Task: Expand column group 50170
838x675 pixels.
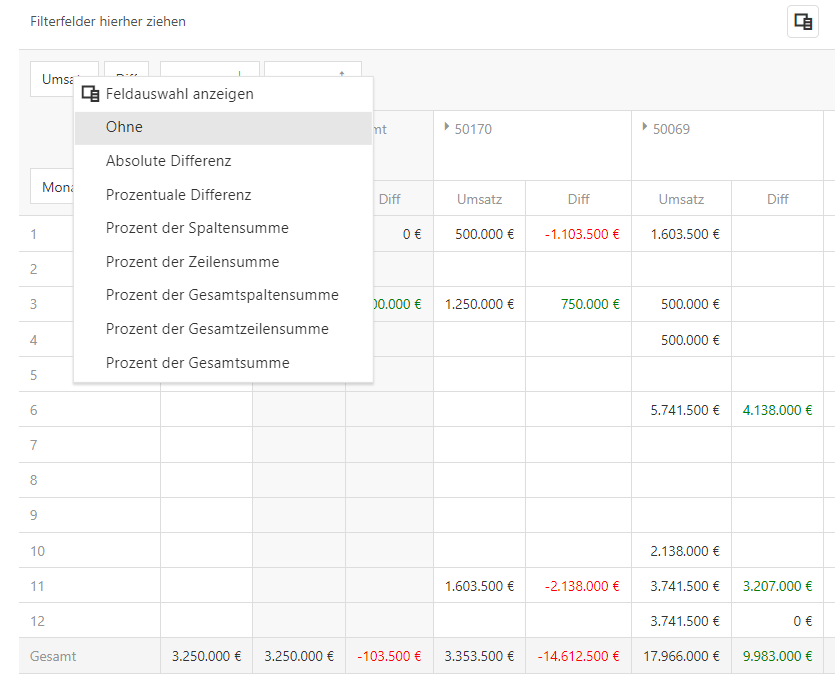Action: point(447,128)
